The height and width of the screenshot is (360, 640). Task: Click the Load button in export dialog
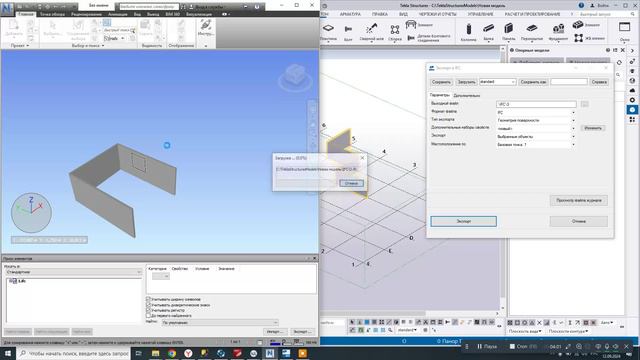coord(466,82)
